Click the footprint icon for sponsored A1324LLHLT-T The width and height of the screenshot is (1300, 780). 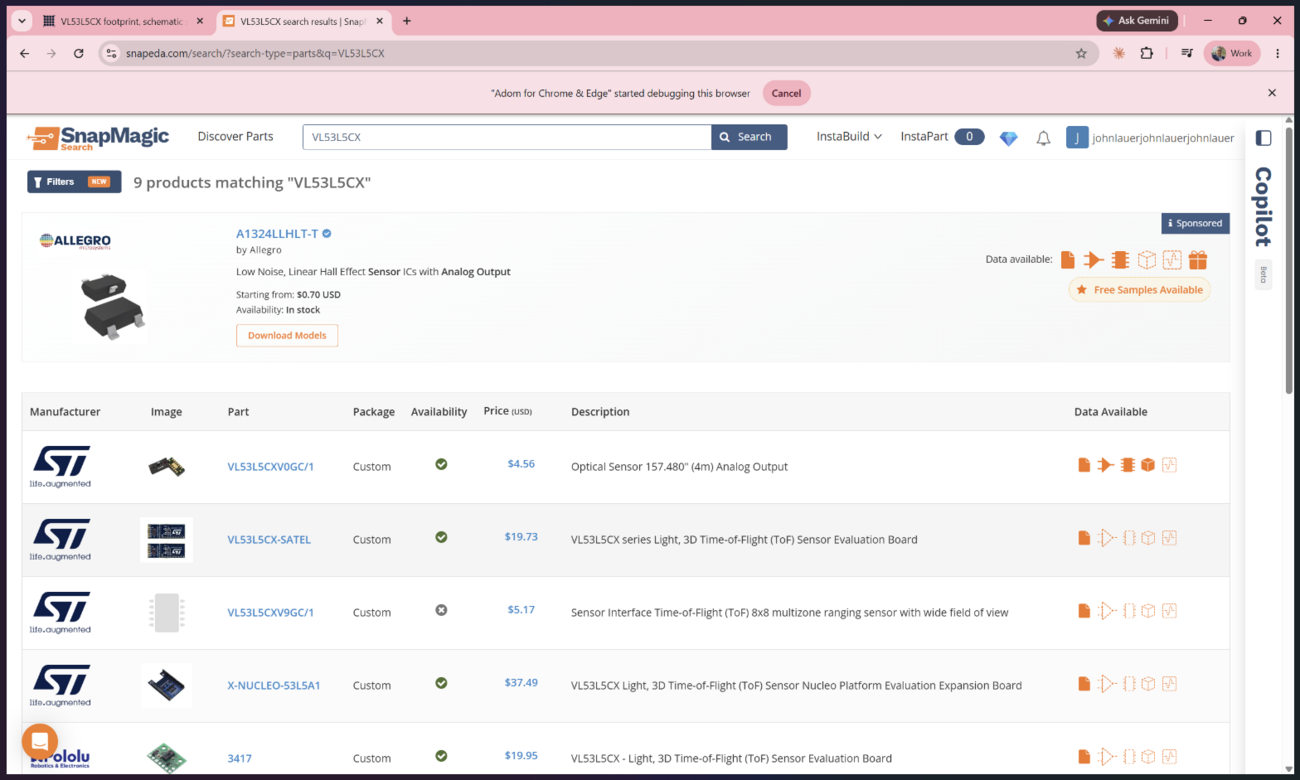(1120, 260)
